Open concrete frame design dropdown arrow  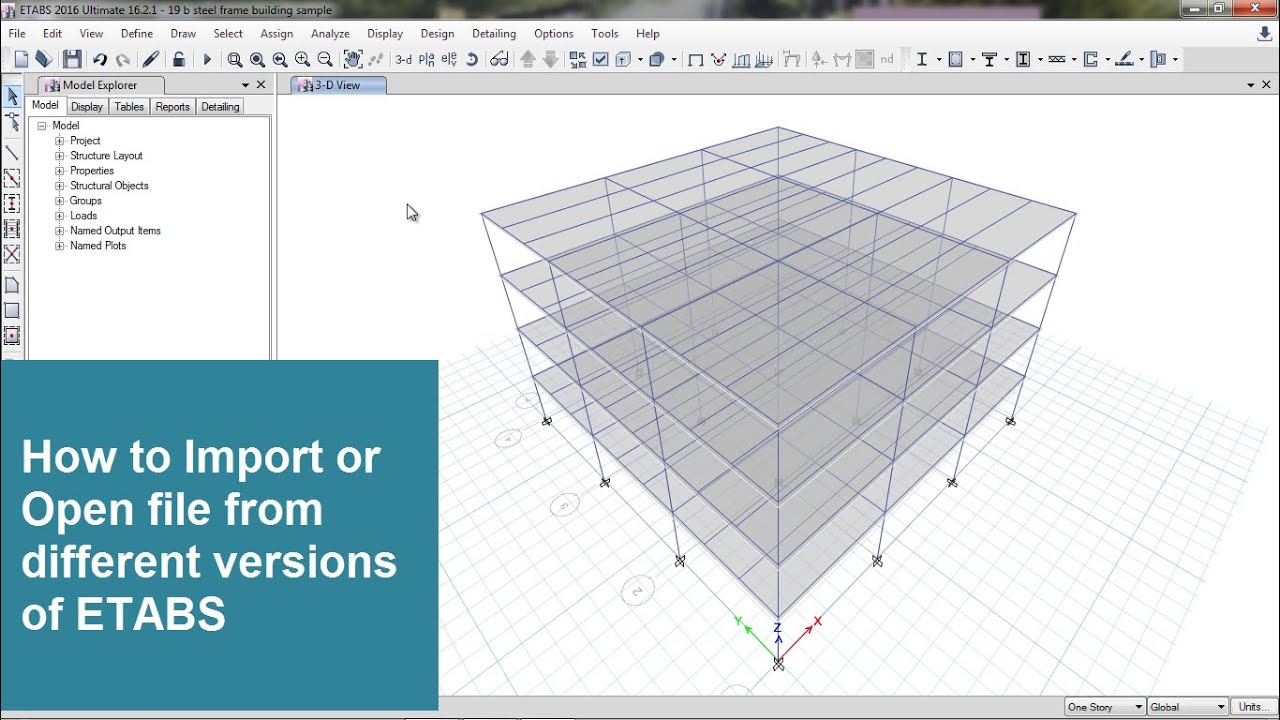[x=972, y=60]
